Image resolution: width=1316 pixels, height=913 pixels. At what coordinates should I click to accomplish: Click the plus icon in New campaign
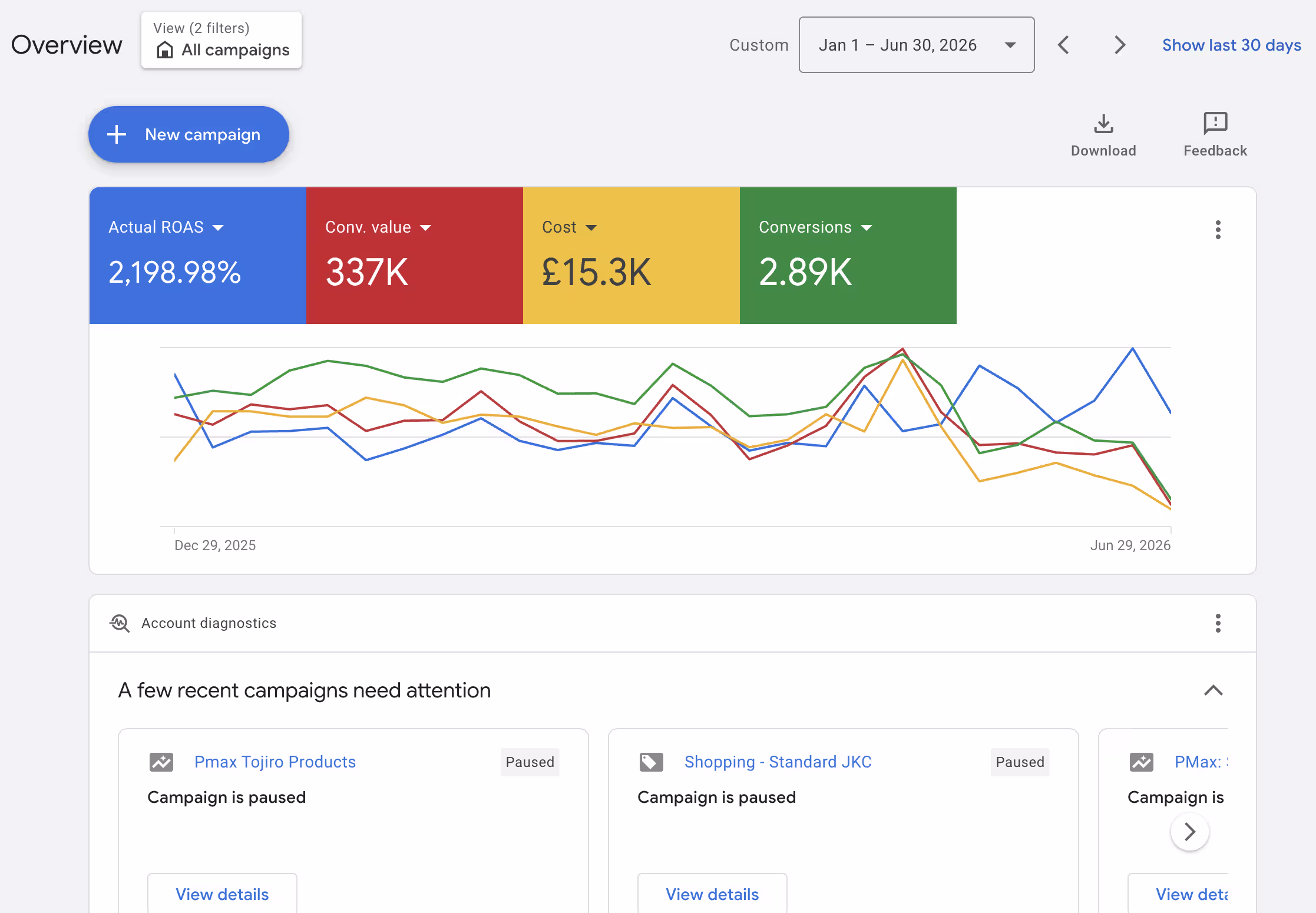(x=117, y=134)
